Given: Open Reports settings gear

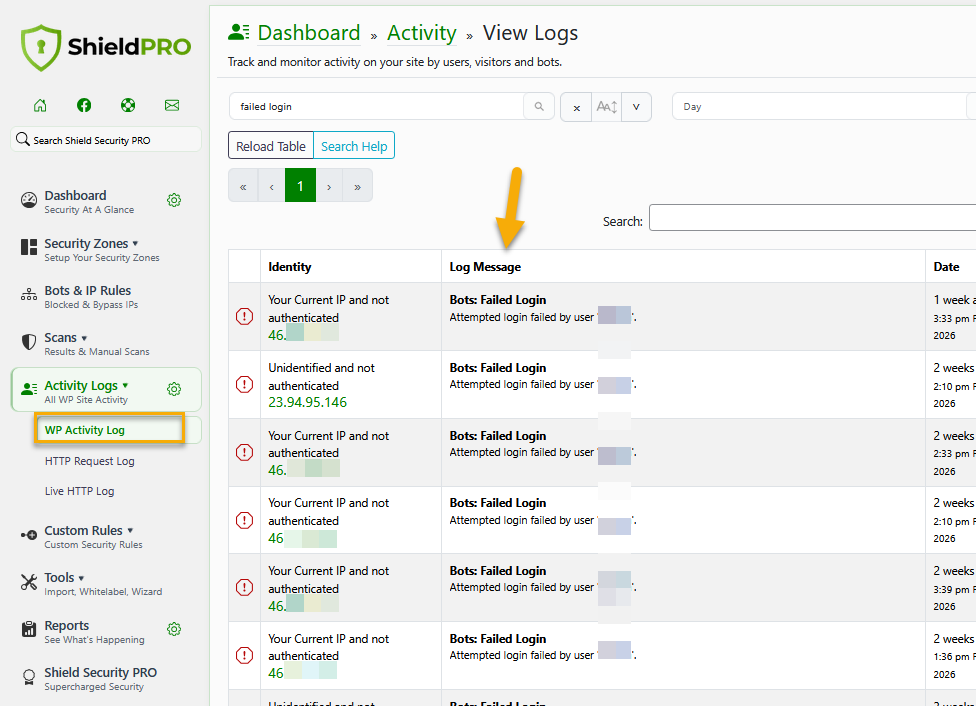Looking at the screenshot, I should (x=174, y=629).
